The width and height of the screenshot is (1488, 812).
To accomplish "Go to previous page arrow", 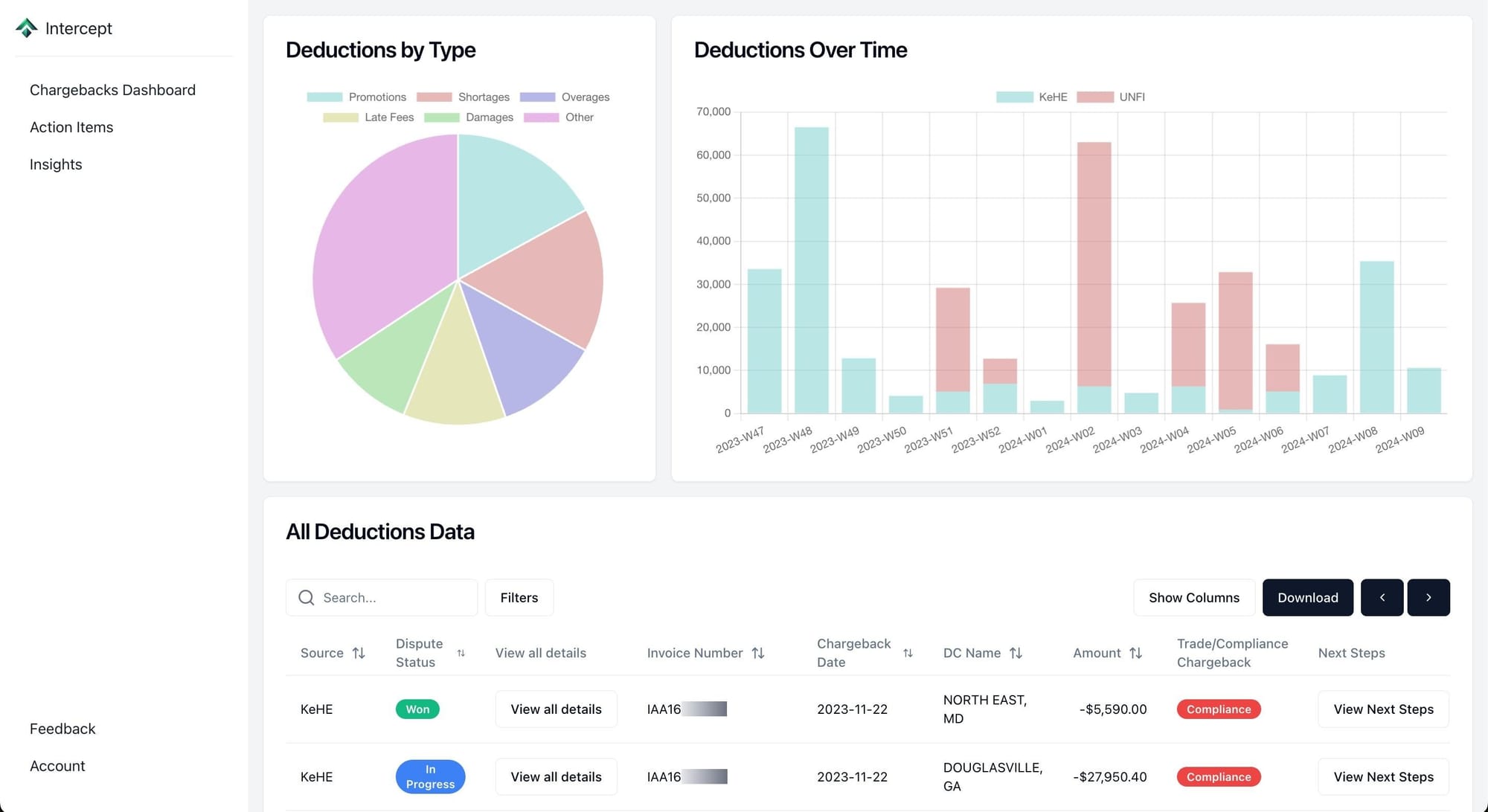I will pos(1382,598).
